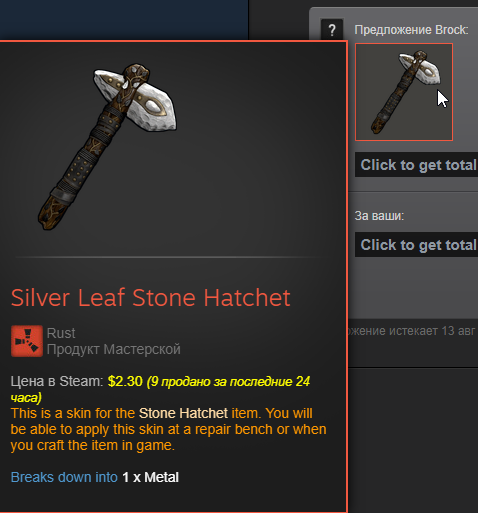Click the skin description paragraph
Image resolution: width=478 pixels, height=513 pixels.
(x=168, y=429)
